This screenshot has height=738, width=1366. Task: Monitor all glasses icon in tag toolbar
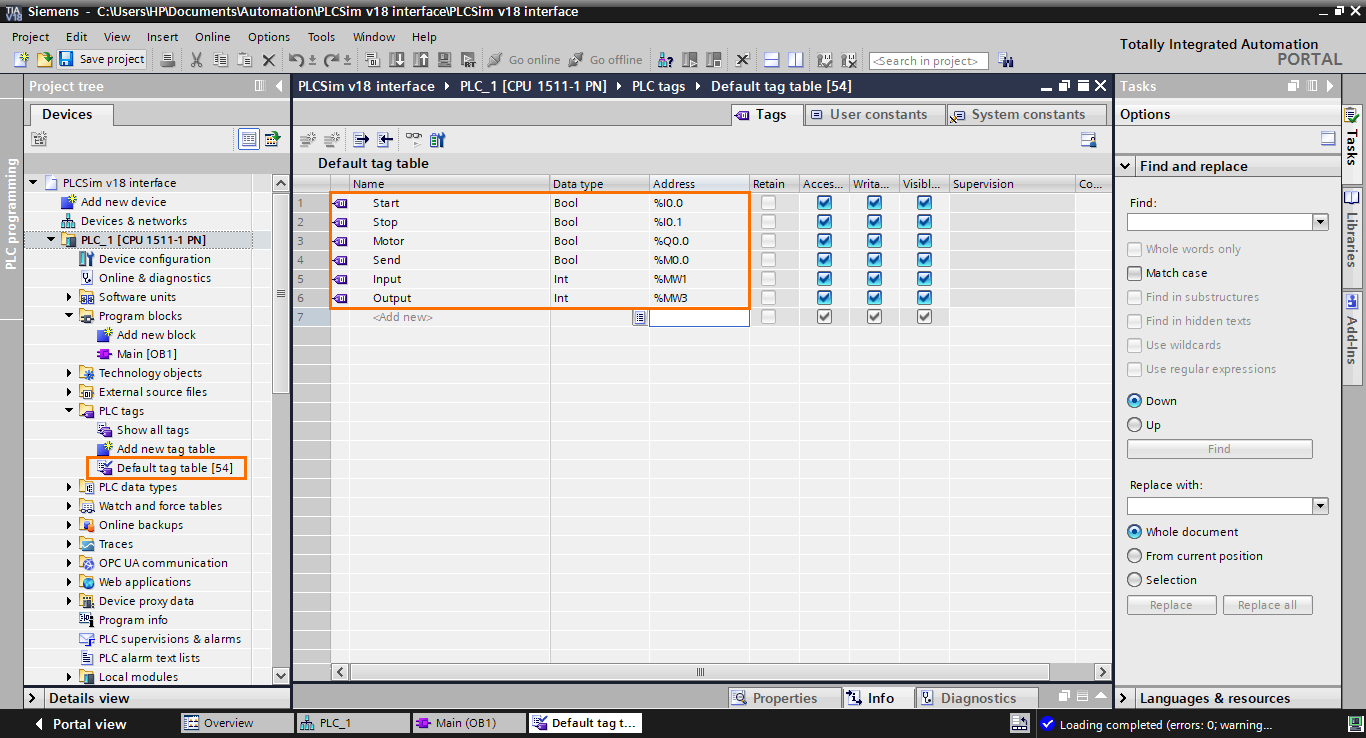pyautogui.click(x=413, y=140)
